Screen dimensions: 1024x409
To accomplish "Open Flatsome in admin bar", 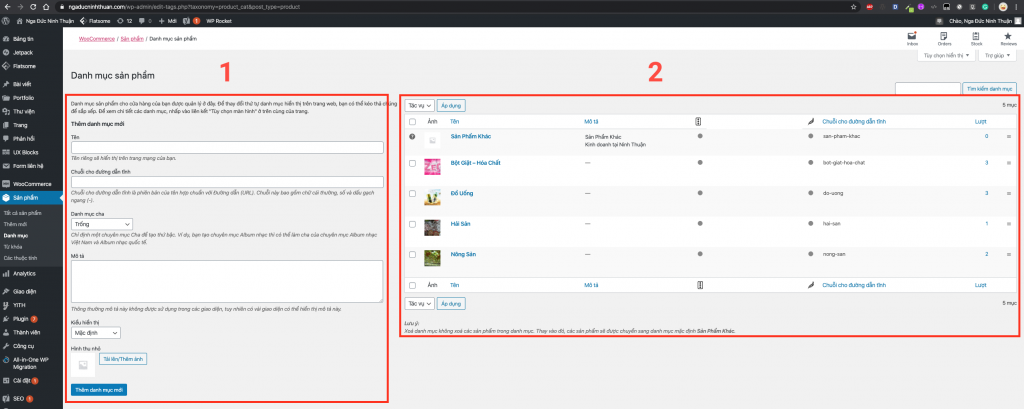I will [x=95, y=21].
